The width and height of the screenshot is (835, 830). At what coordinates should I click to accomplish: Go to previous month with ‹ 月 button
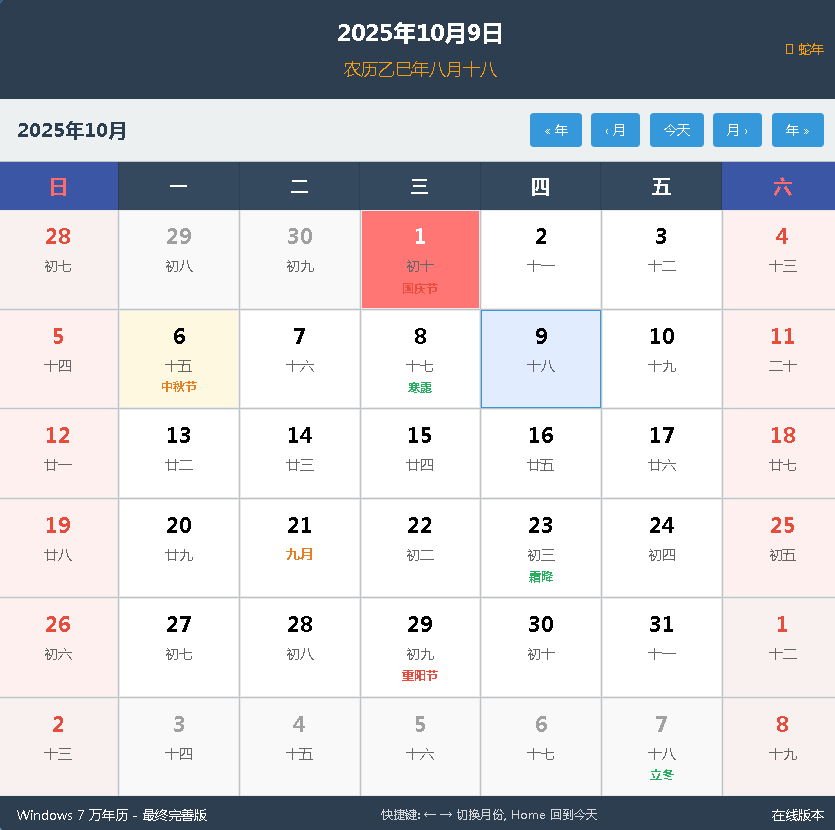point(615,130)
